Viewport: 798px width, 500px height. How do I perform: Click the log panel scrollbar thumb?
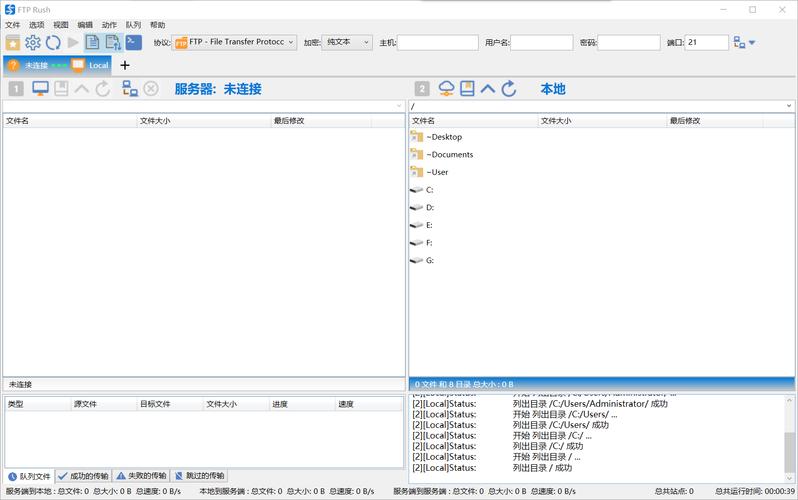789,452
